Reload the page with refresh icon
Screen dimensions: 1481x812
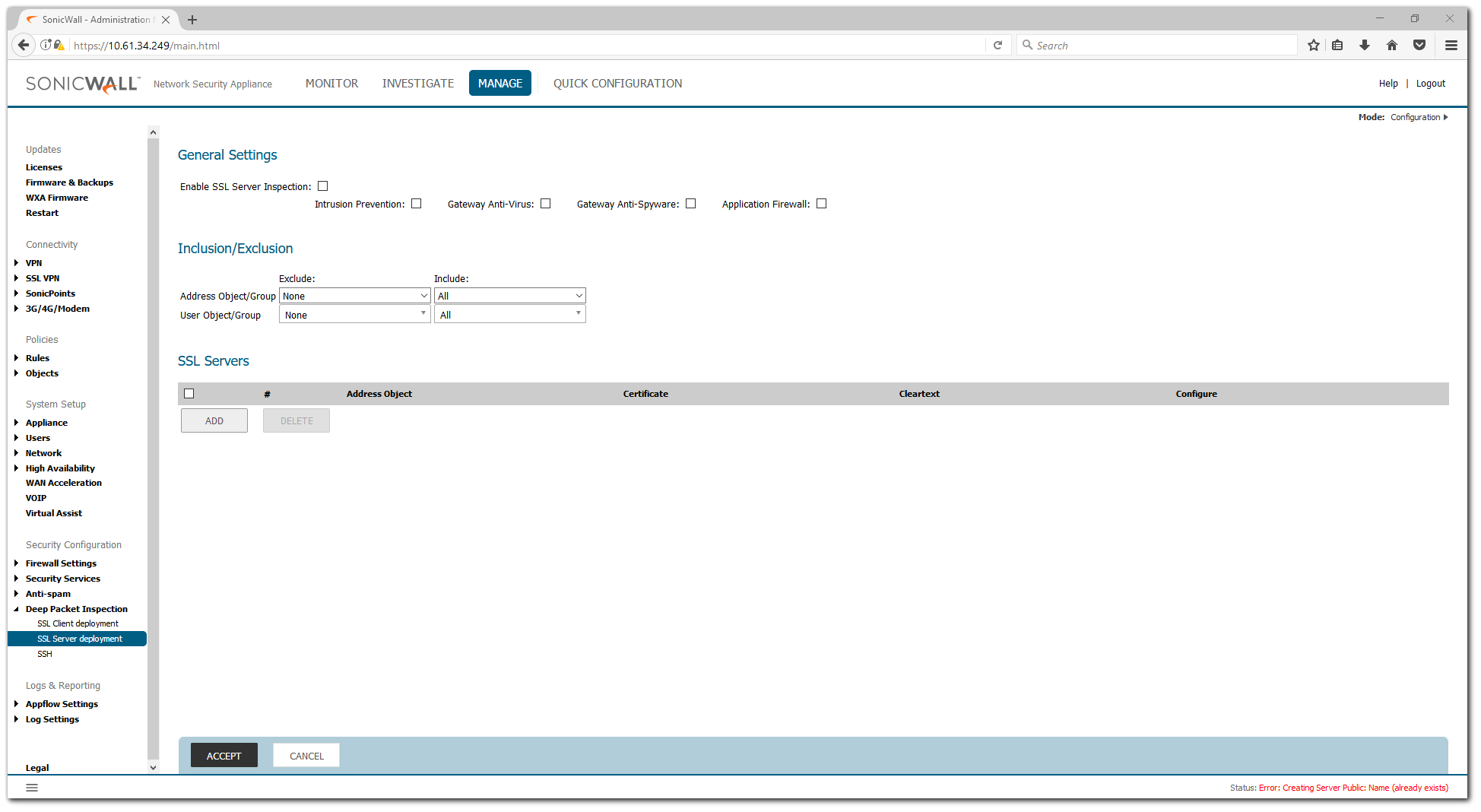(x=997, y=46)
